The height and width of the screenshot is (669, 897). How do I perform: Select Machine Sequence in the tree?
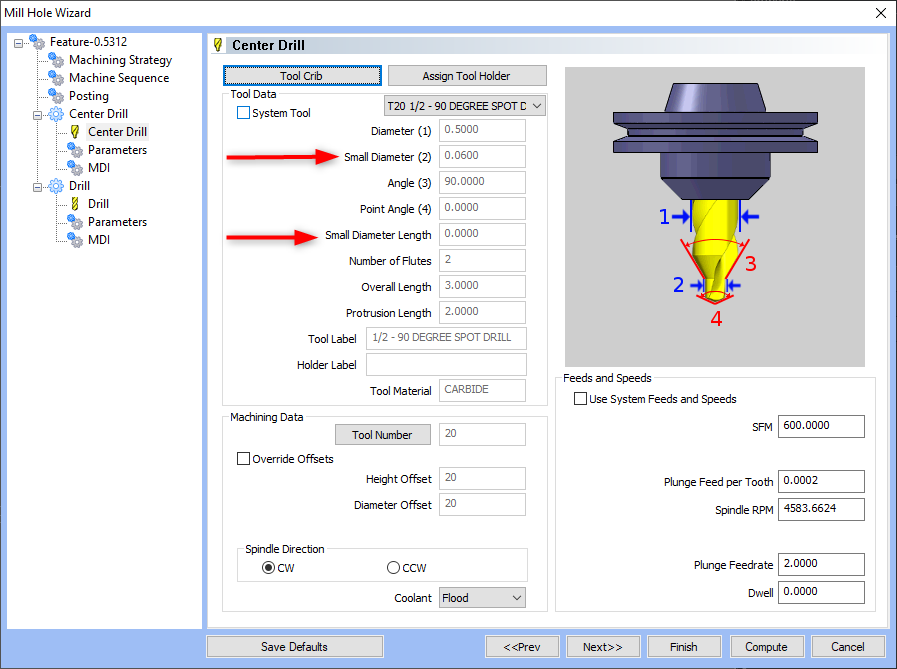point(119,78)
